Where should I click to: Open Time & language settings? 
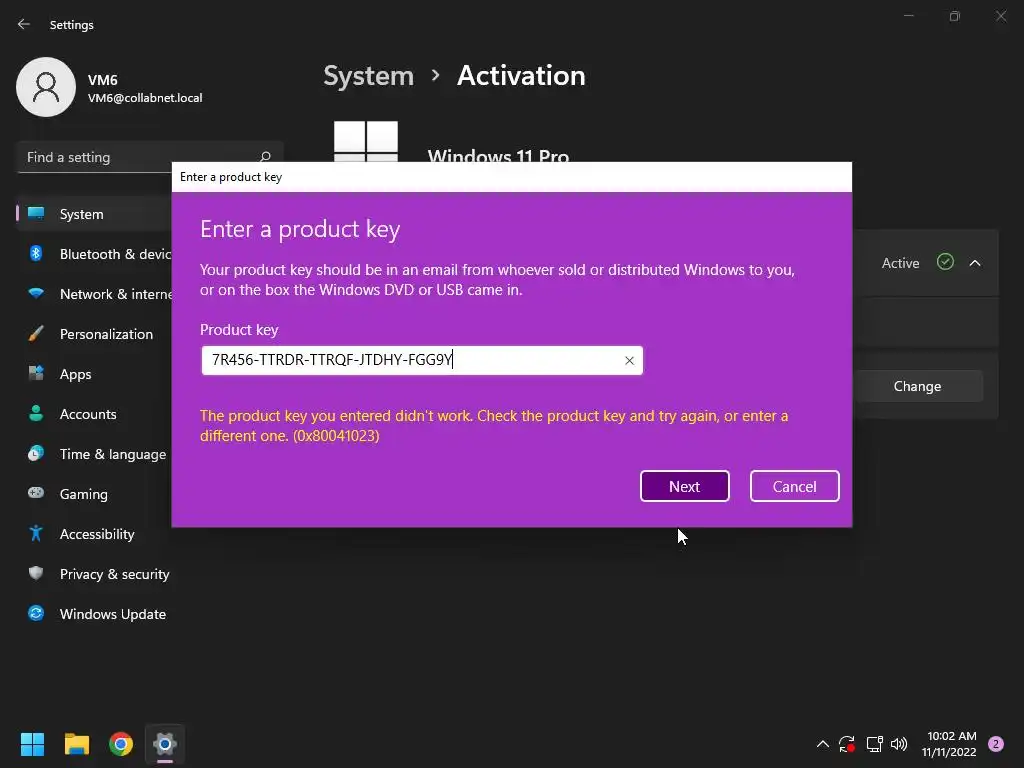click(95, 454)
